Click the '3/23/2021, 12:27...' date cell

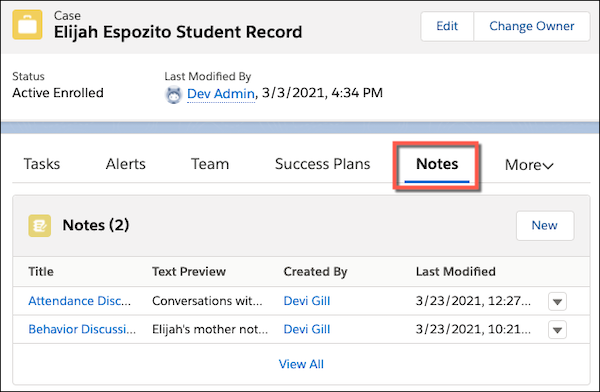[473, 301]
